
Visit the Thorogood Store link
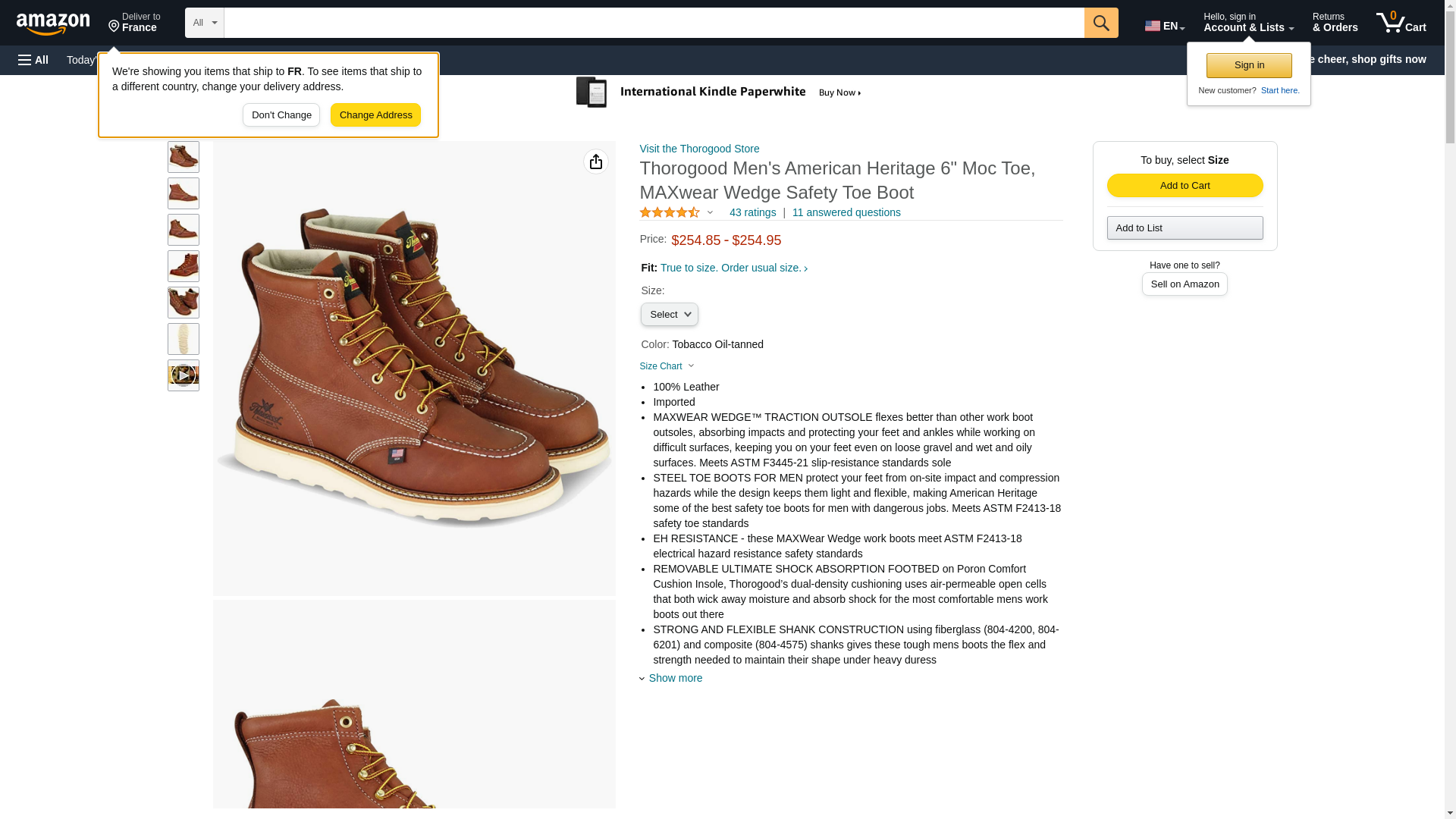click(699, 149)
